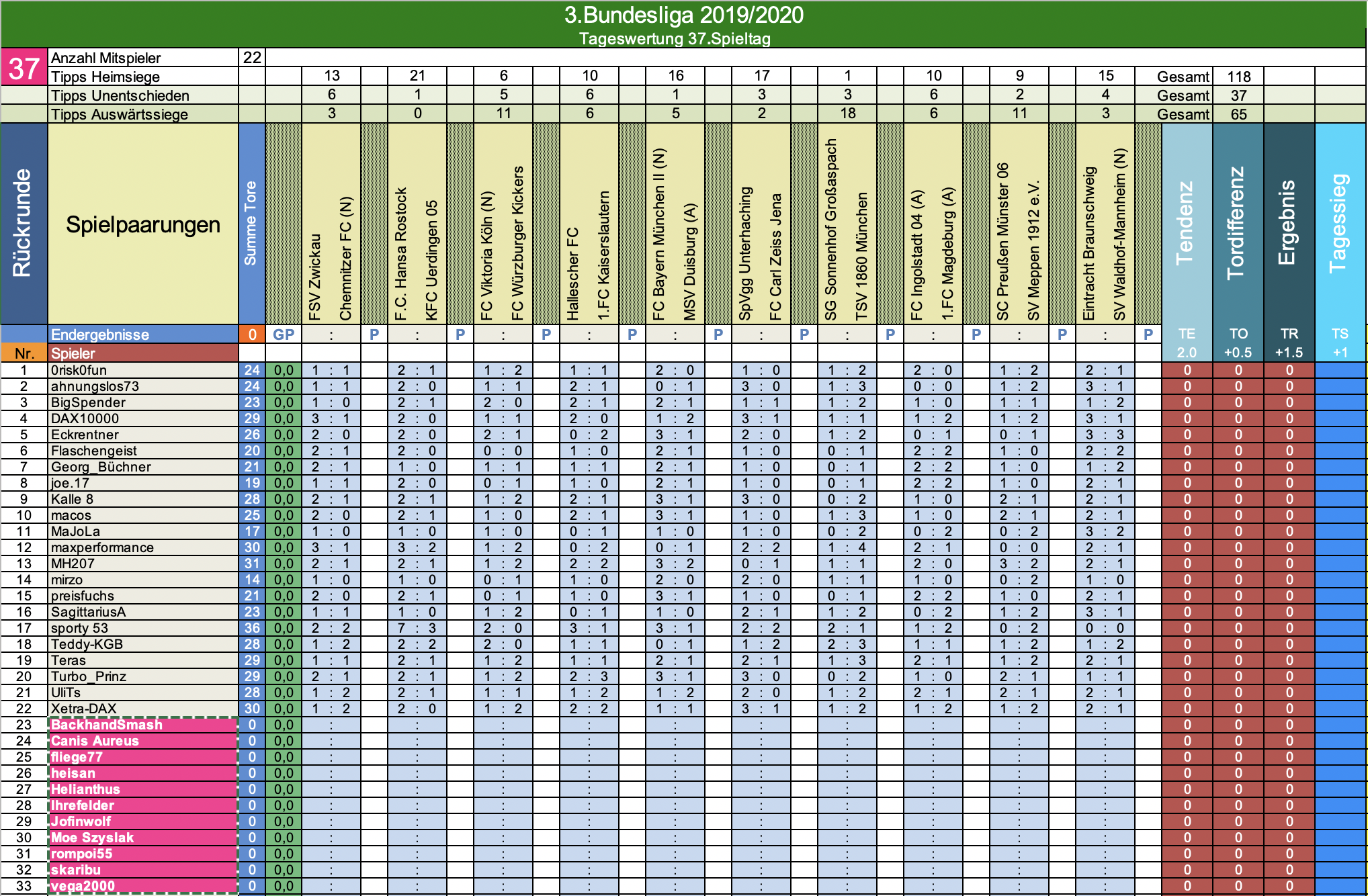Select the 'FC Ingolstadt 04 (A)' header

pos(917,255)
